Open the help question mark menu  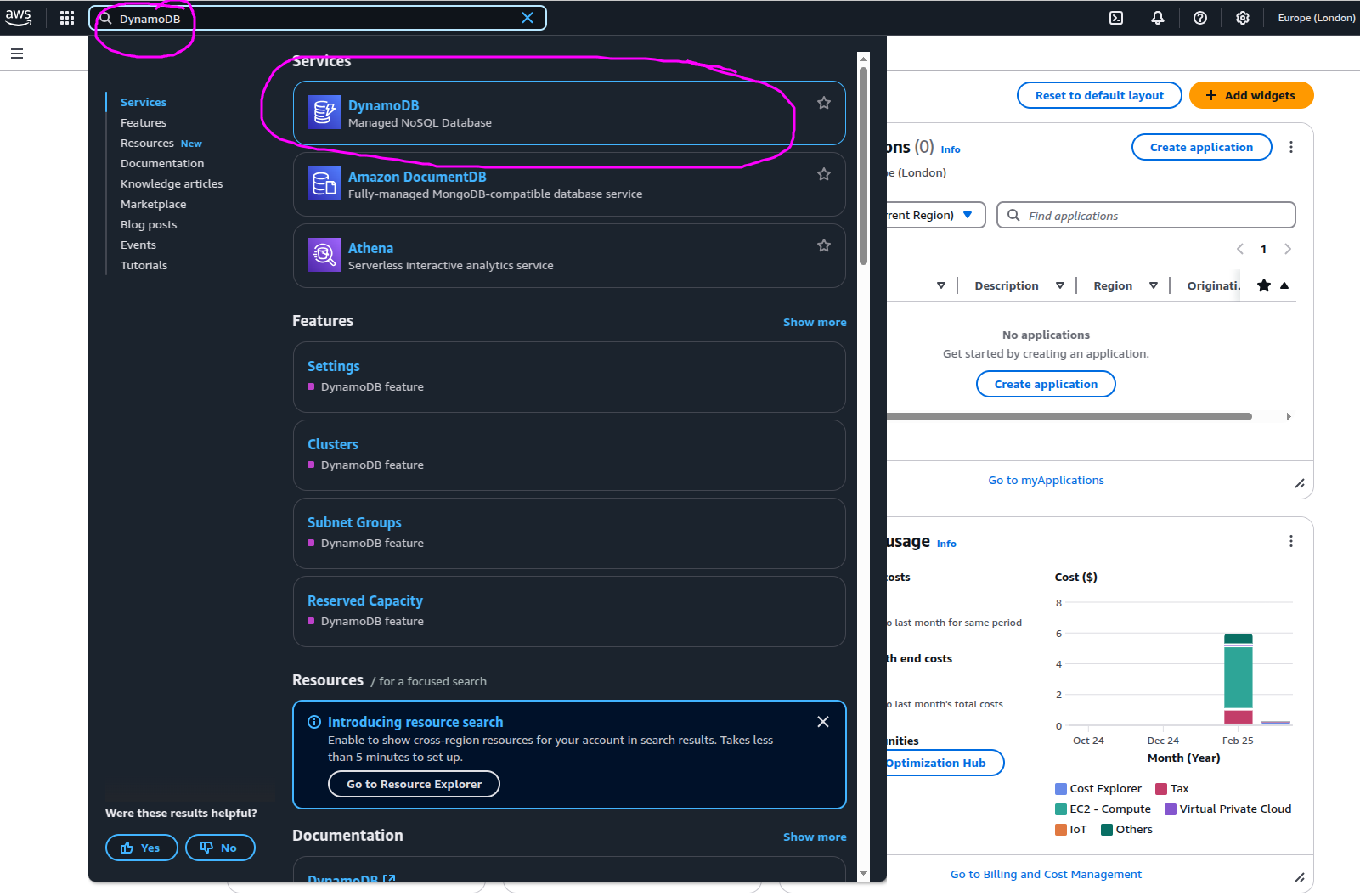point(1200,18)
